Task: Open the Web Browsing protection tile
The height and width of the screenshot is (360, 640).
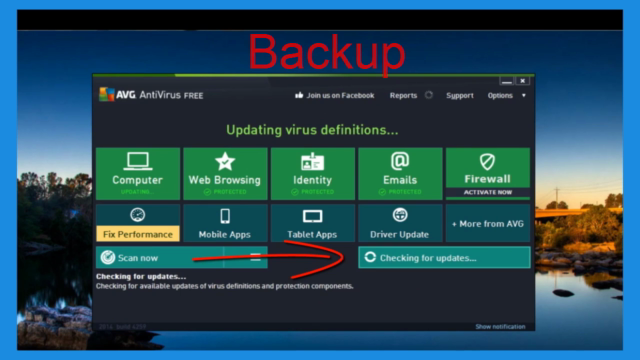Action: (225, 174)
